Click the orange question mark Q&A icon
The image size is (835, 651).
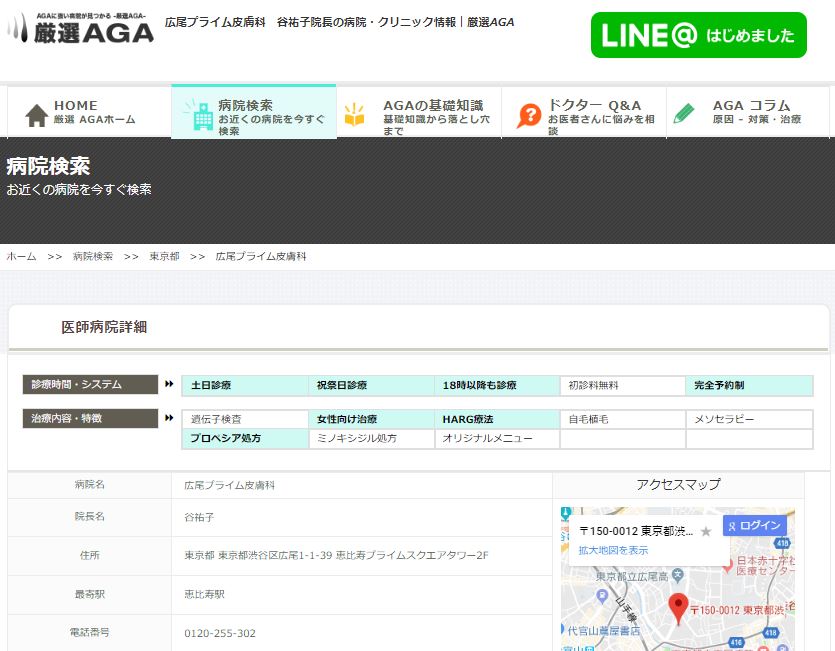pyautogui.click(x=529, y=116)
